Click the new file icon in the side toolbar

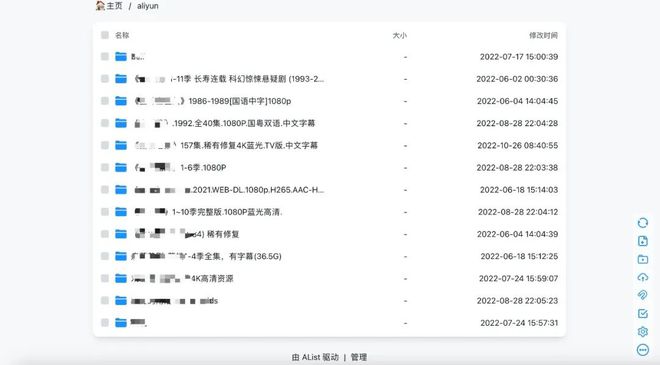pos(643,241)
